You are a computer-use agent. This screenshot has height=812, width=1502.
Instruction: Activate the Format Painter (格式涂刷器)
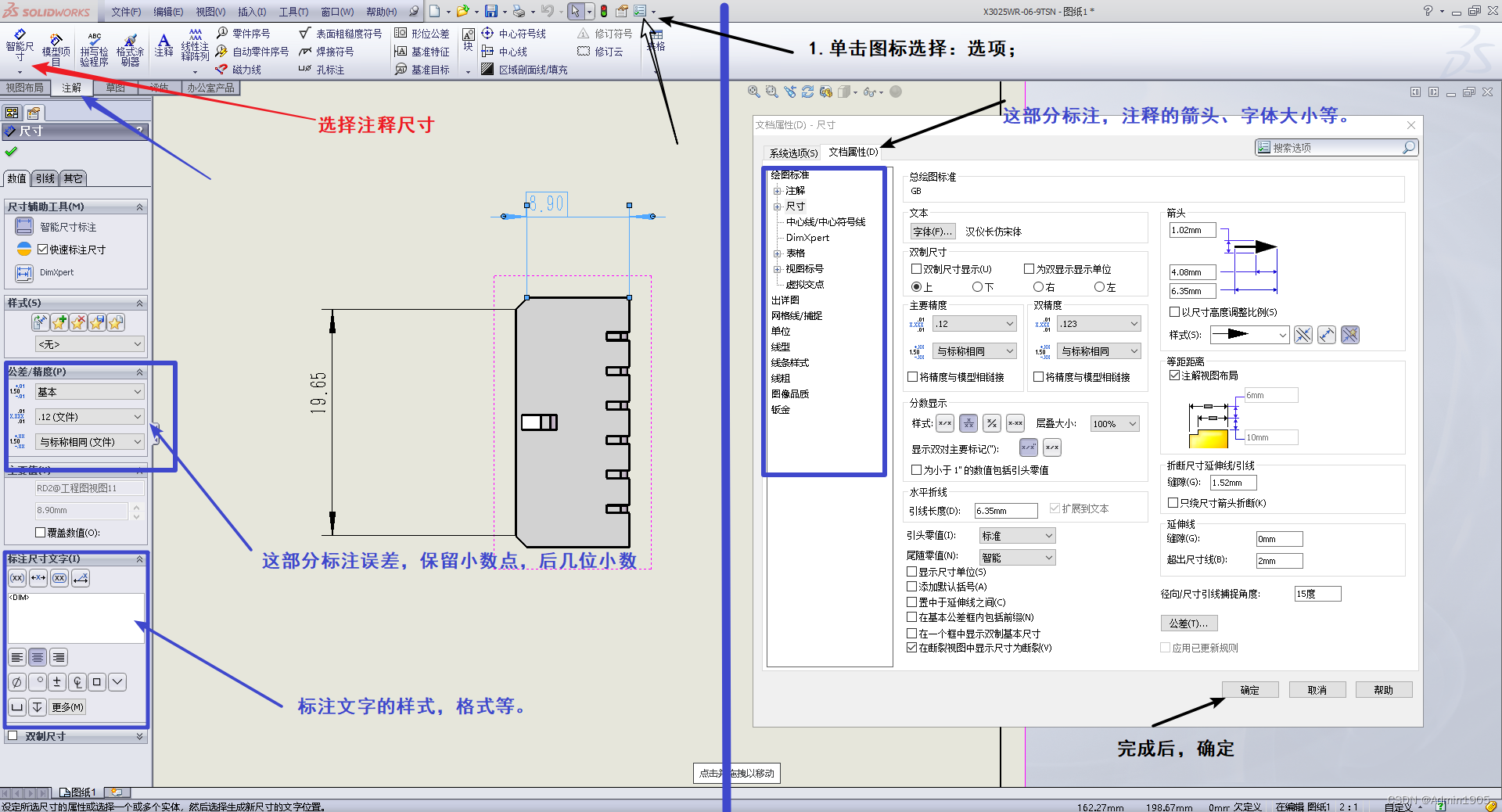(x=130, y=49)
